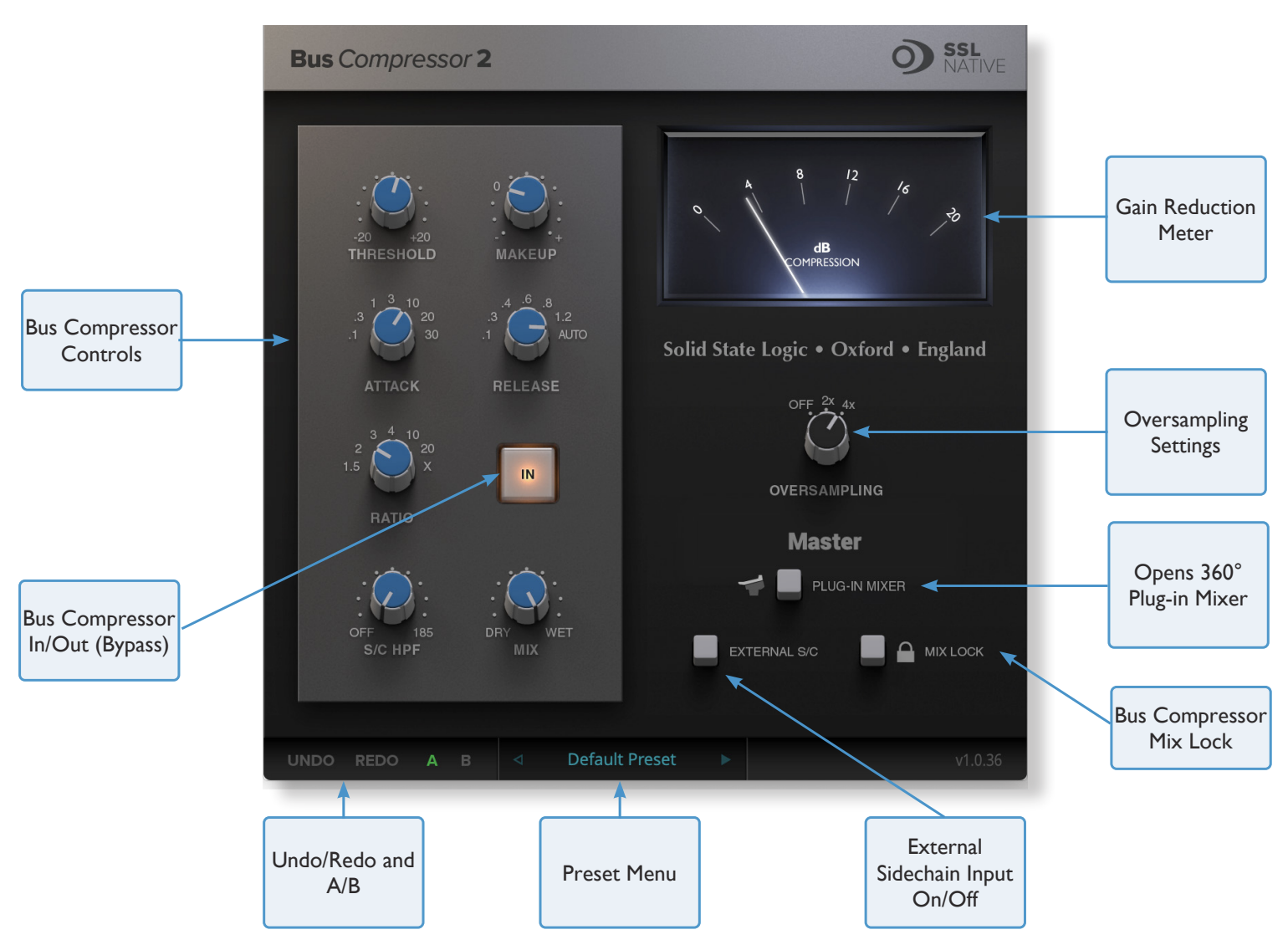Viewport: 1288px width, 945px height.
Task: Click the THRESHOLD label
Action: pyautogui.click(x=392, y=254)
